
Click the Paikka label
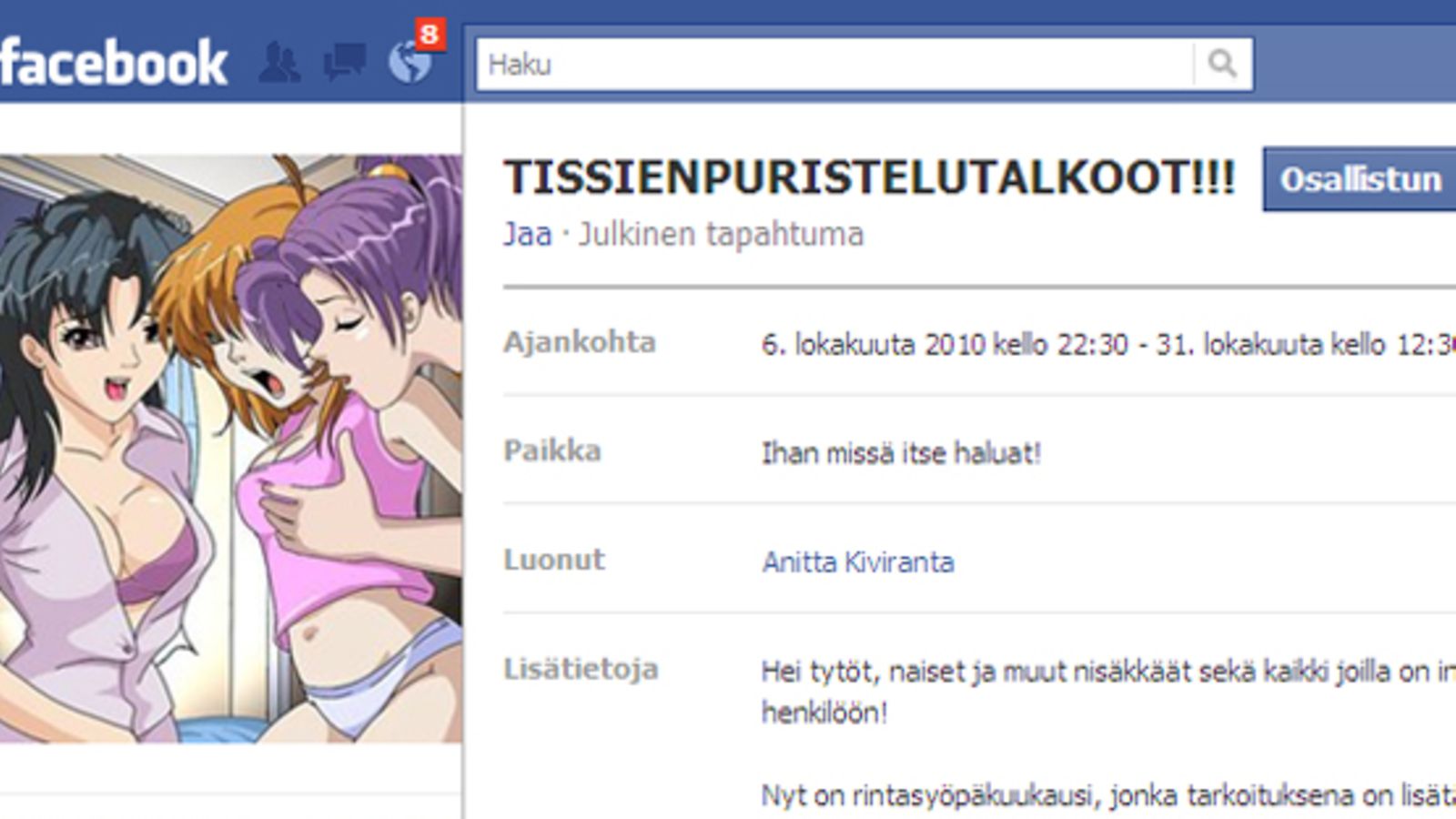552,450
